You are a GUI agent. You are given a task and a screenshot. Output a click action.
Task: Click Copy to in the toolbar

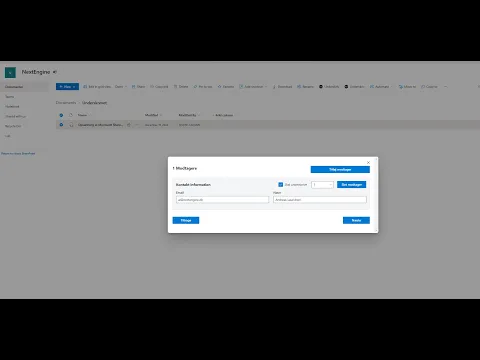(x=429, y=87)
